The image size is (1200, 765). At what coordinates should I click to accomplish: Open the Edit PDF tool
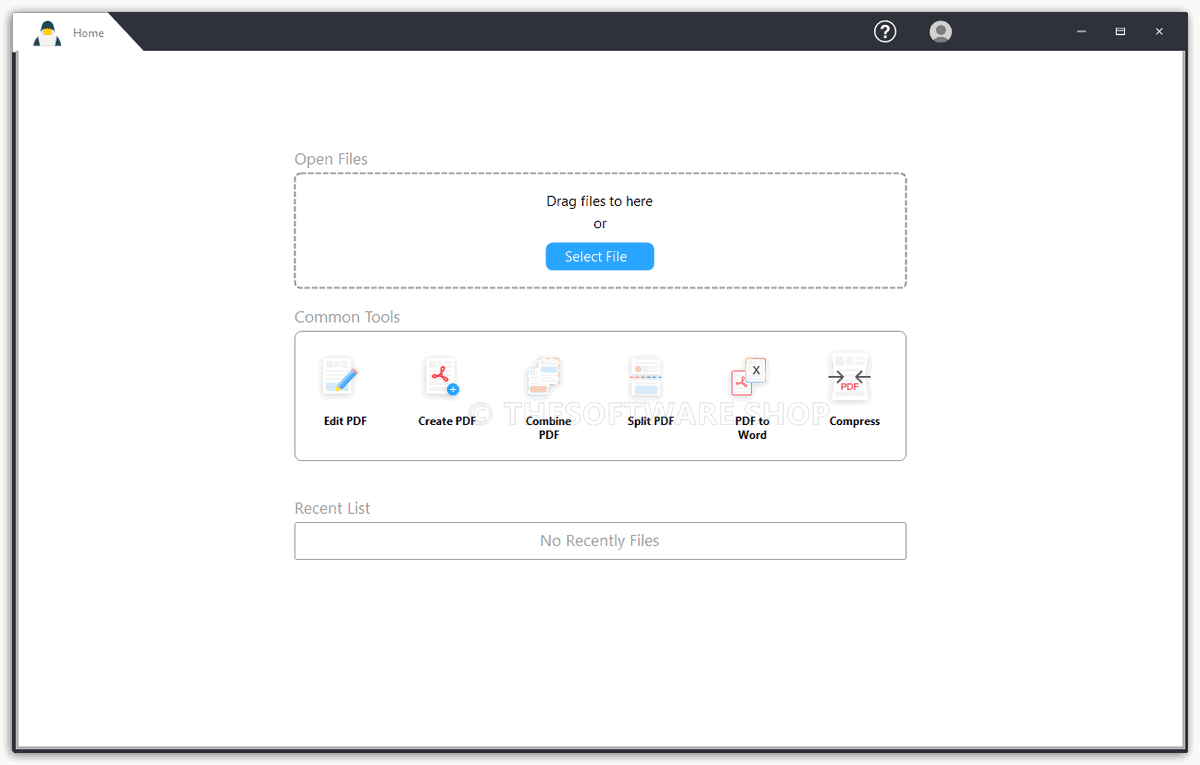[345, 391]
